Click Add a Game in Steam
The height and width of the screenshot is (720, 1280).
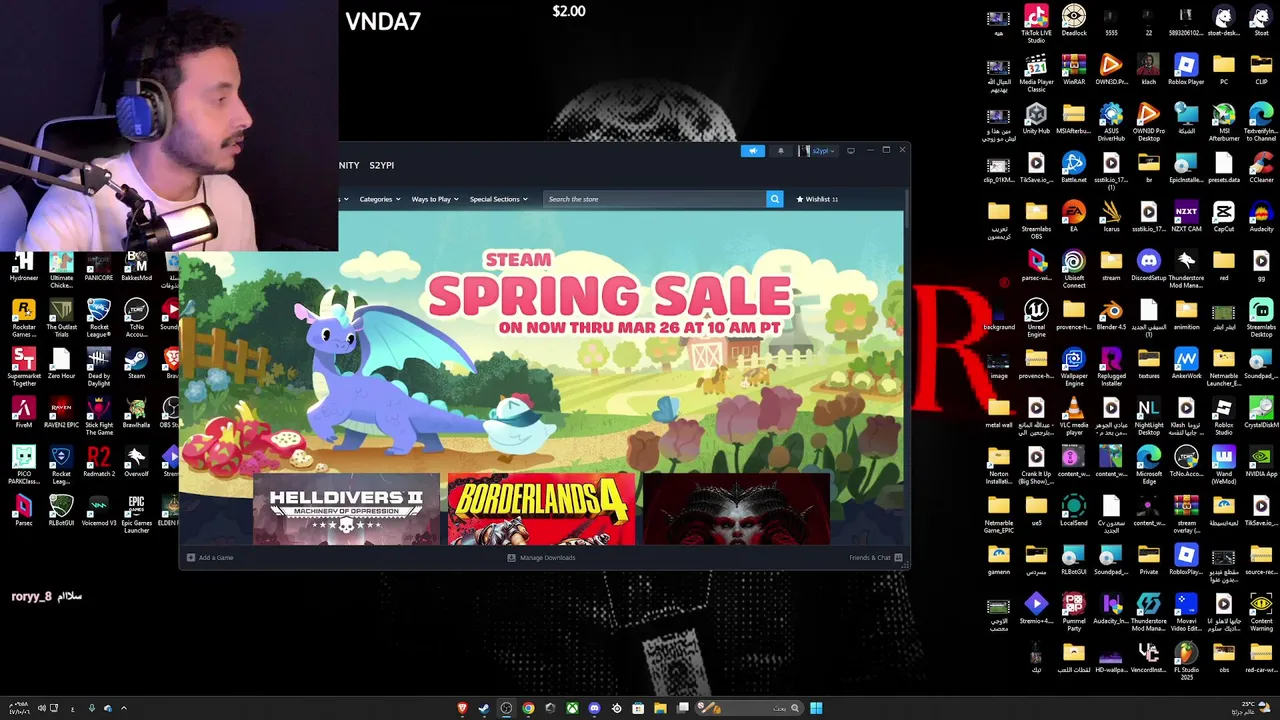click(x=210, y=557)
